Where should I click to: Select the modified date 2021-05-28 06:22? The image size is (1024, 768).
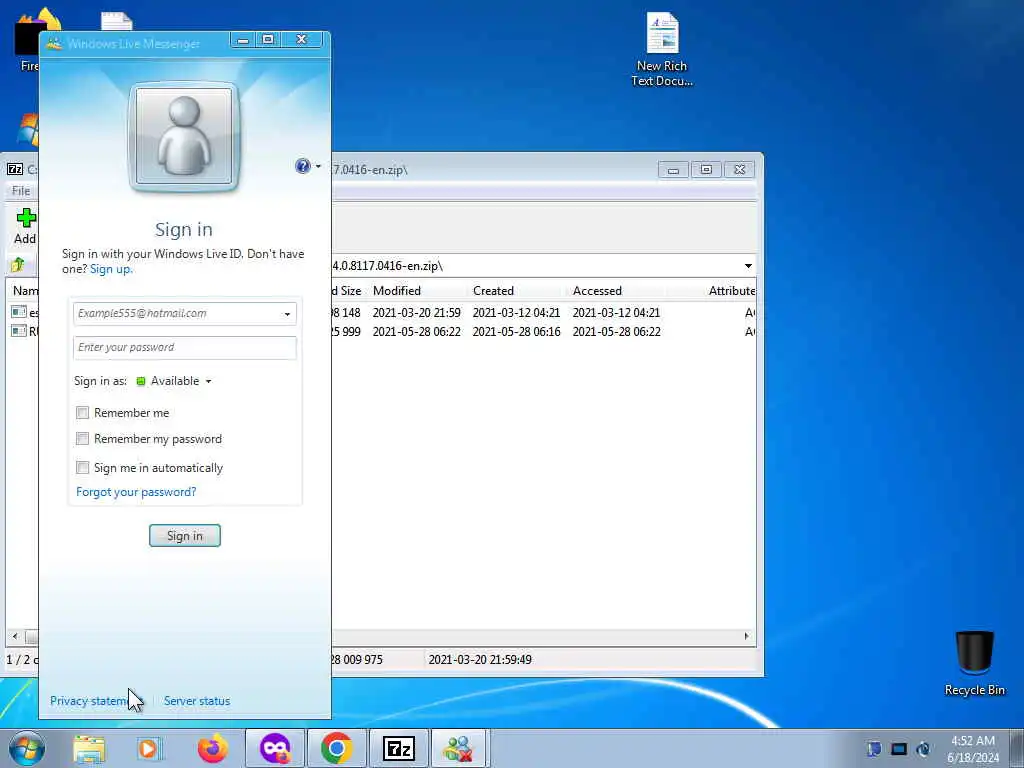[x=417, y=332]
